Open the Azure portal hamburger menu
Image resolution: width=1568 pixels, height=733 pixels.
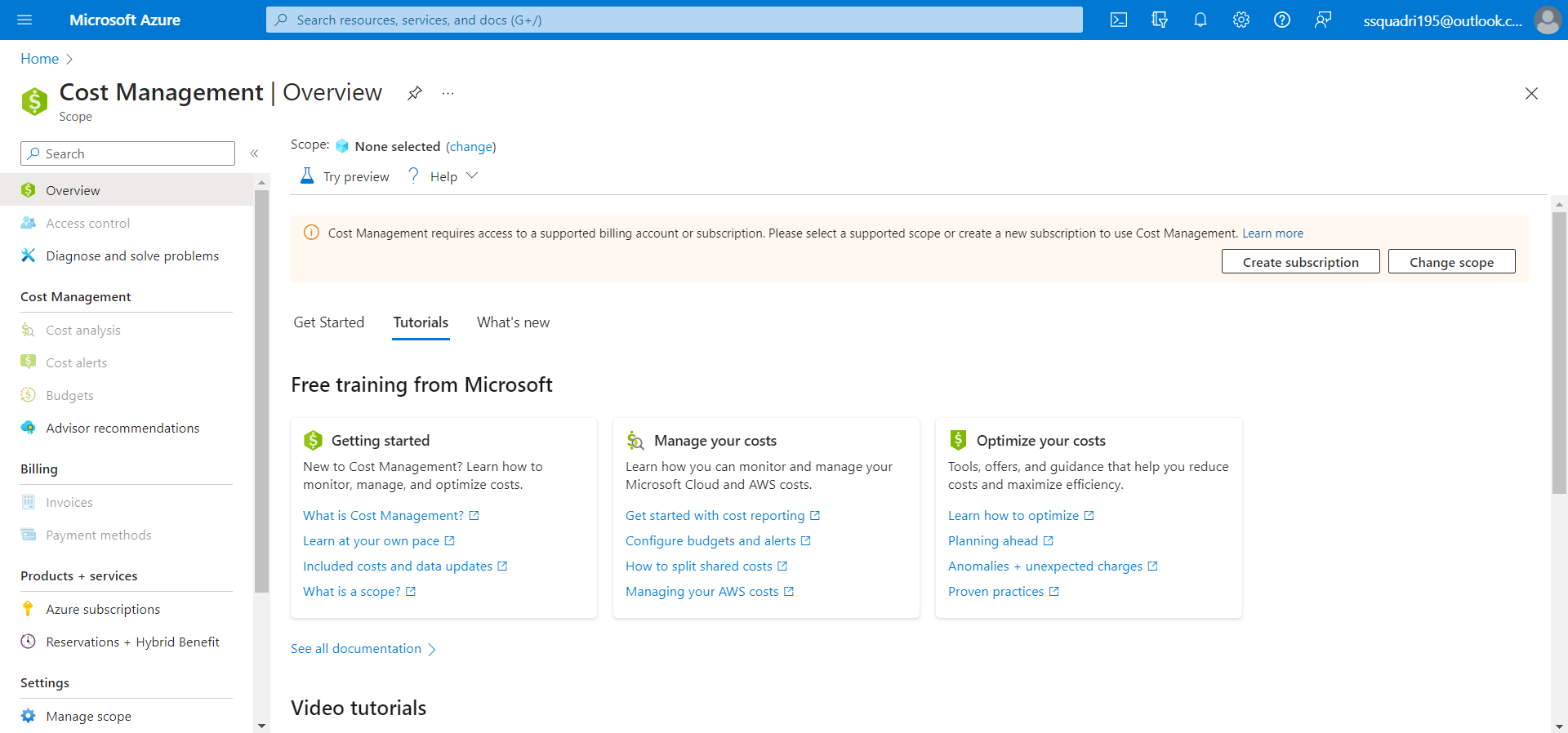click(24, 20)
